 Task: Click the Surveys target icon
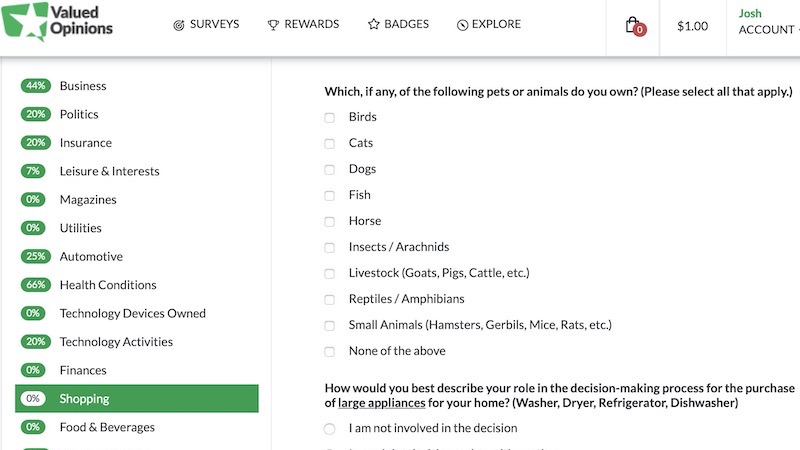click(179, 25)
